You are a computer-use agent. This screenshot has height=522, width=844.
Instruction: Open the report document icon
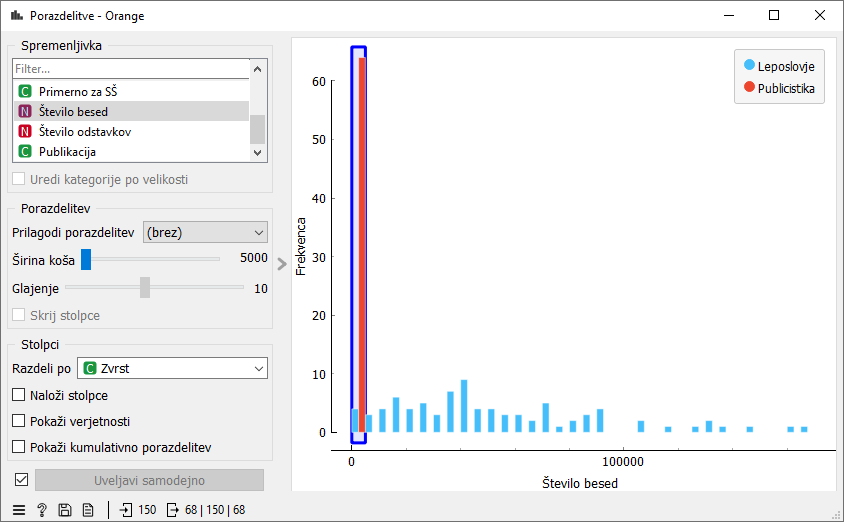[x=88, y=510]
